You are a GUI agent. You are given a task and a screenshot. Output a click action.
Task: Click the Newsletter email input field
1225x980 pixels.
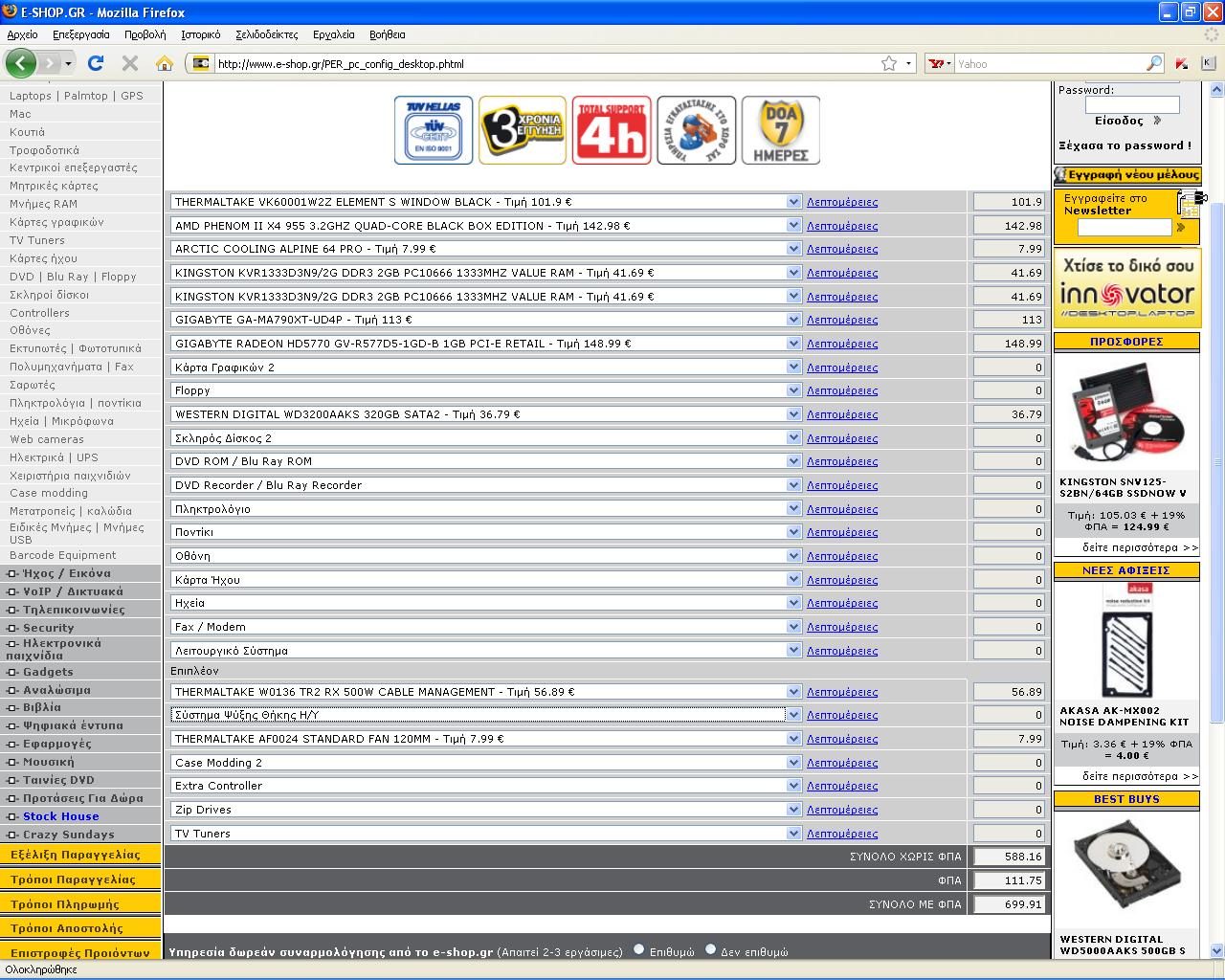[x=1124, y=227]
